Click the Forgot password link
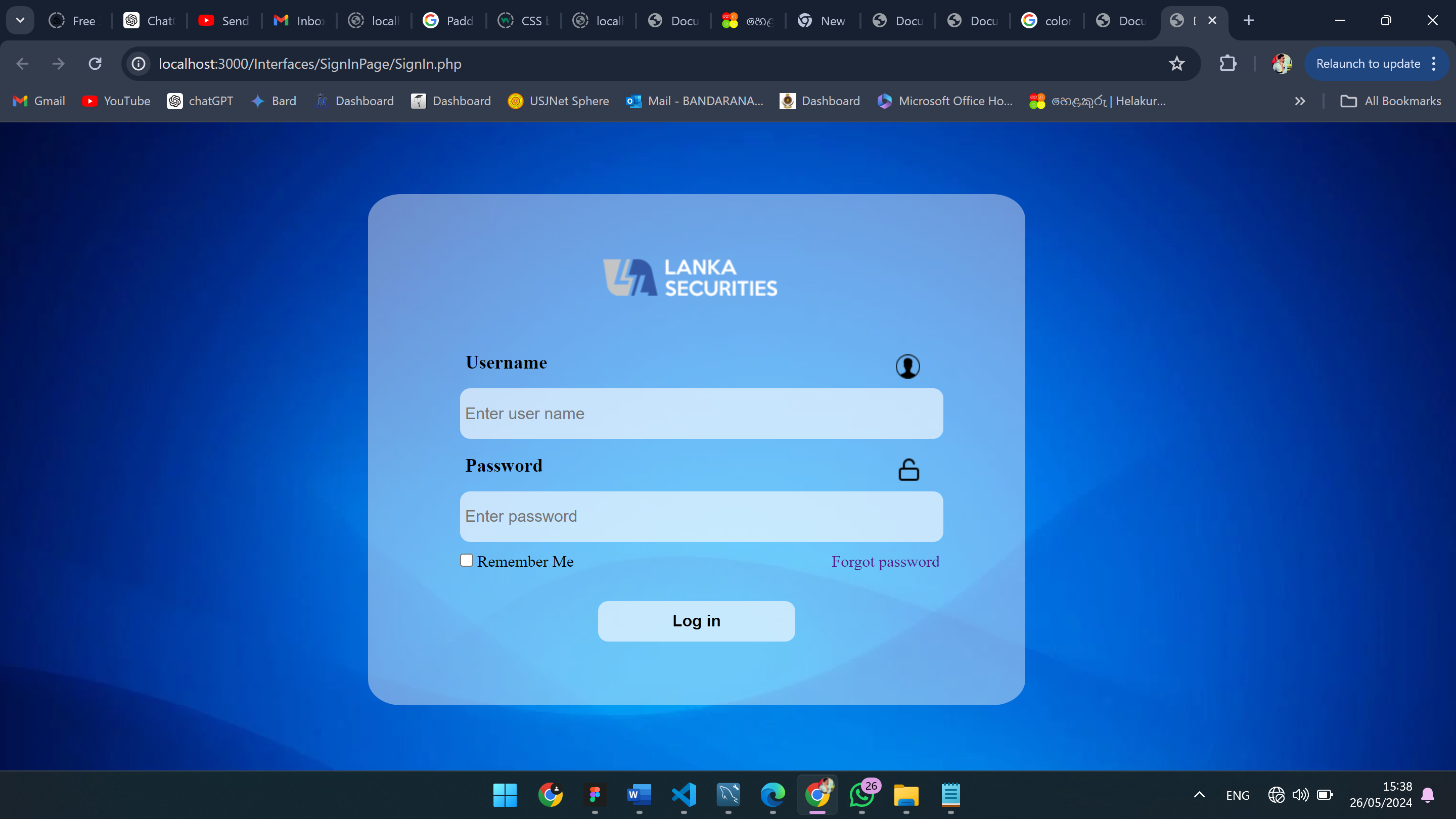Screen dimensions: 1456x819 tap(885, 561)
